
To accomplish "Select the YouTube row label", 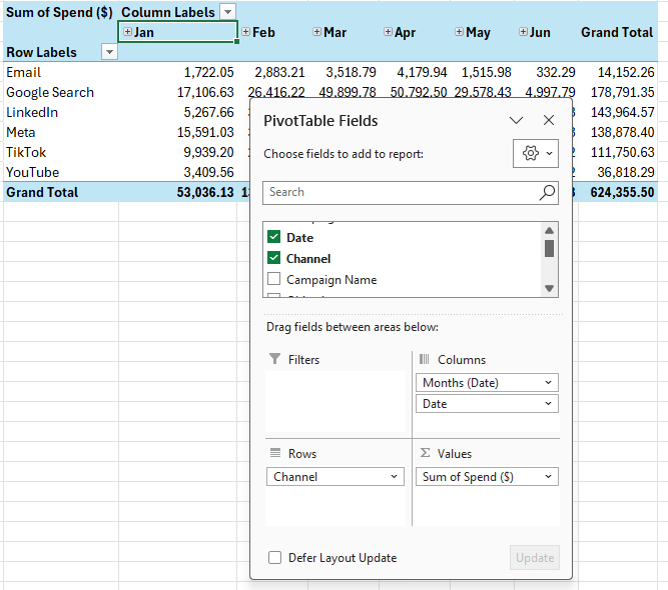I will [32, 172].
